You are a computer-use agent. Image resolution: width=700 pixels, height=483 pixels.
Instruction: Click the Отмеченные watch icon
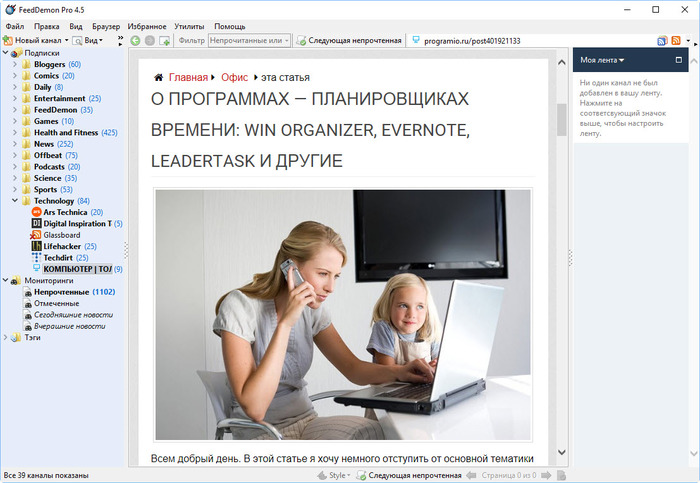click(x=28, y=304)
